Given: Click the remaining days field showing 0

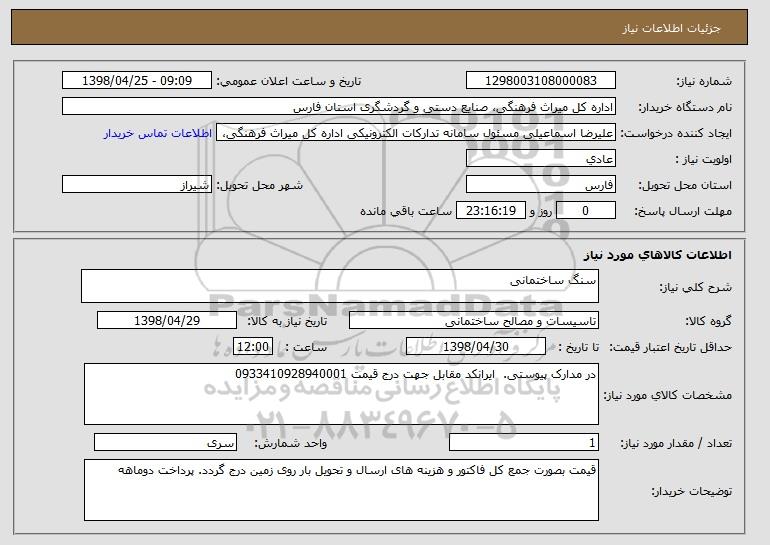Looking at the screenshot, I should [x=585, y=211].
